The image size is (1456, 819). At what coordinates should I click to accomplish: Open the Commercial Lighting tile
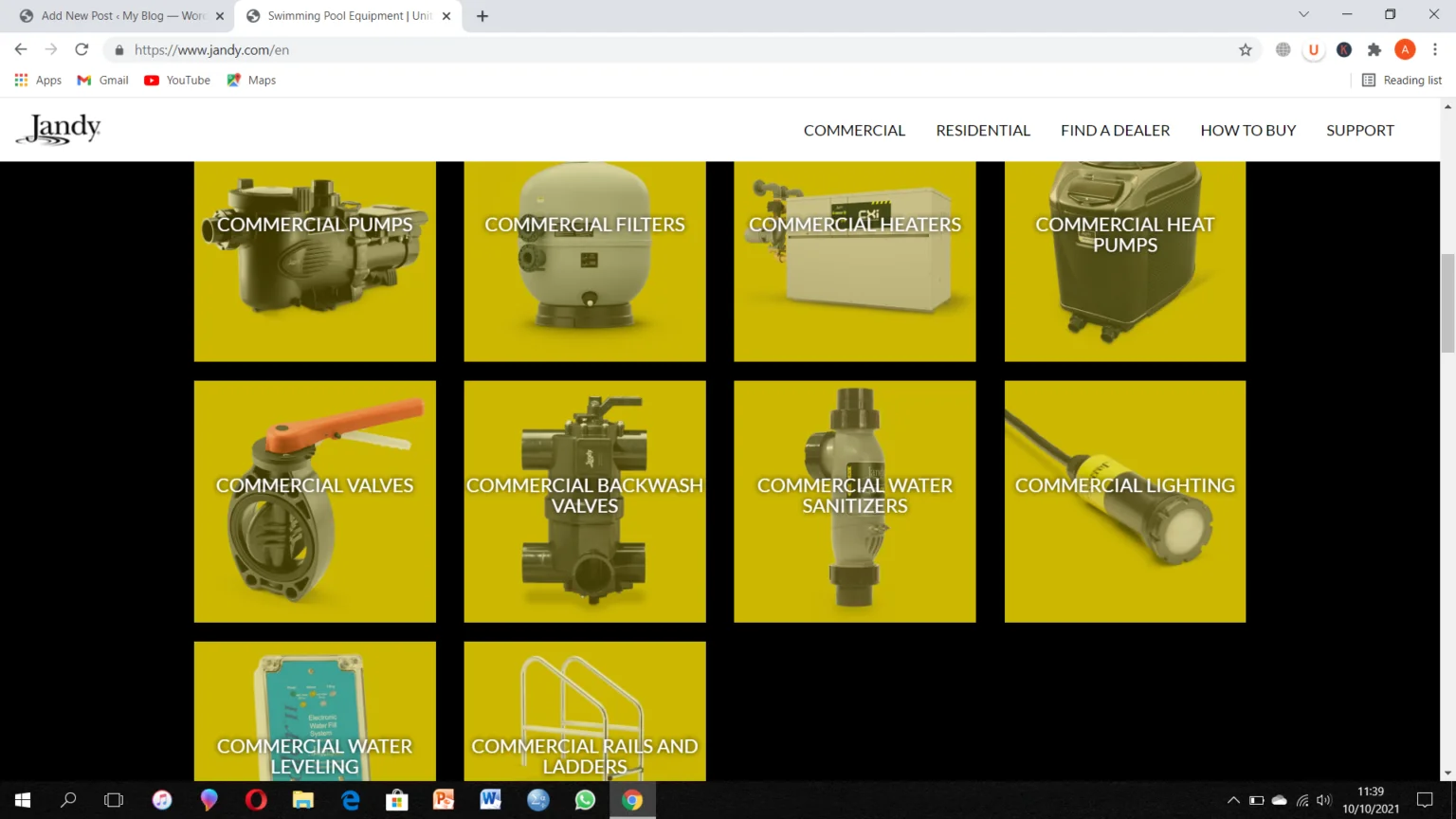click(x=1124, y=500)
